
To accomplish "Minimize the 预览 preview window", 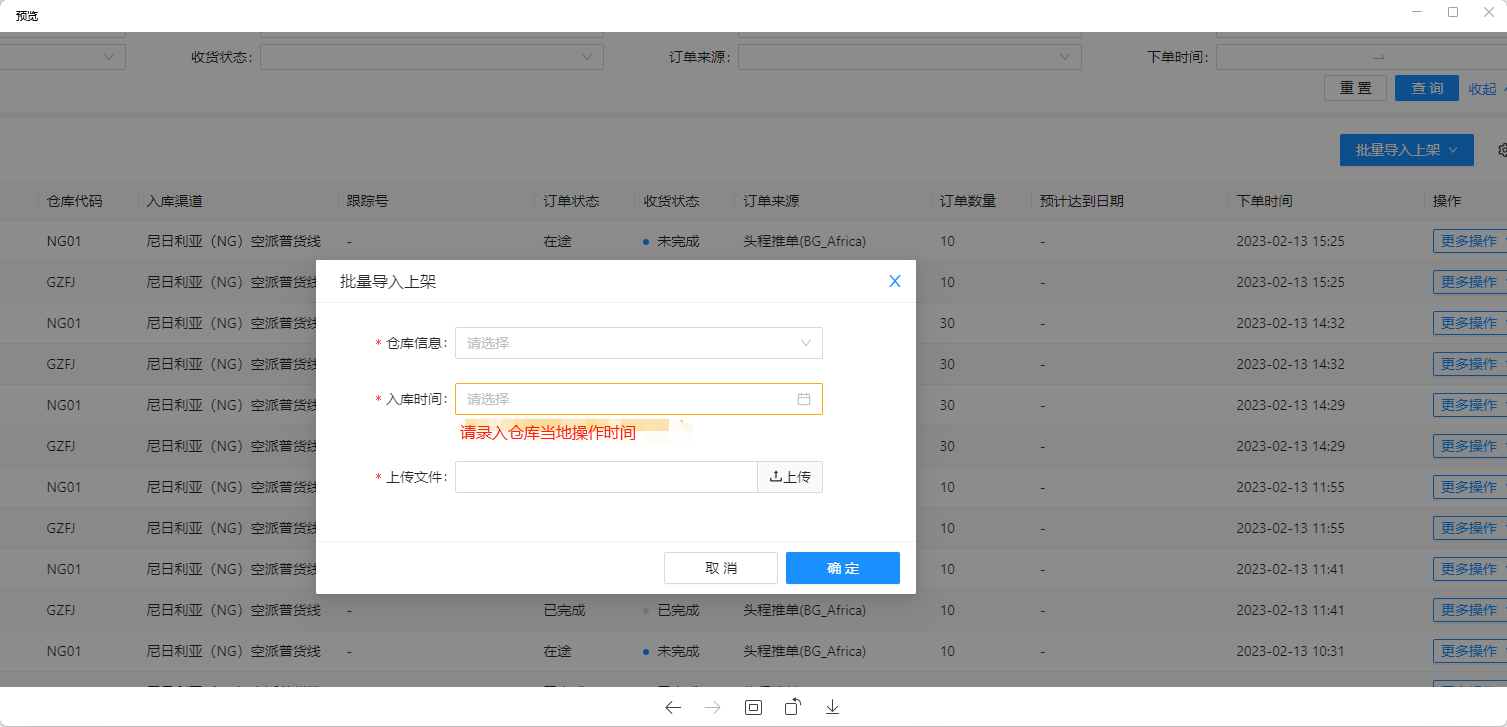I will [x=1417, y=12].
